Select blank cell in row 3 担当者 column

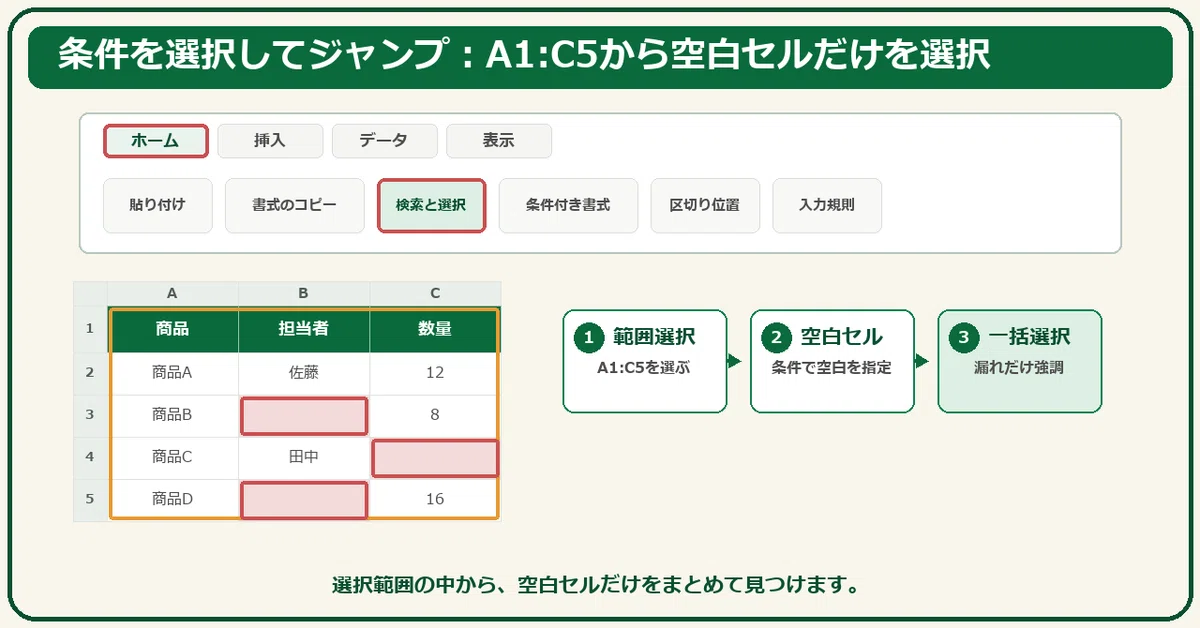coord(304,415)
